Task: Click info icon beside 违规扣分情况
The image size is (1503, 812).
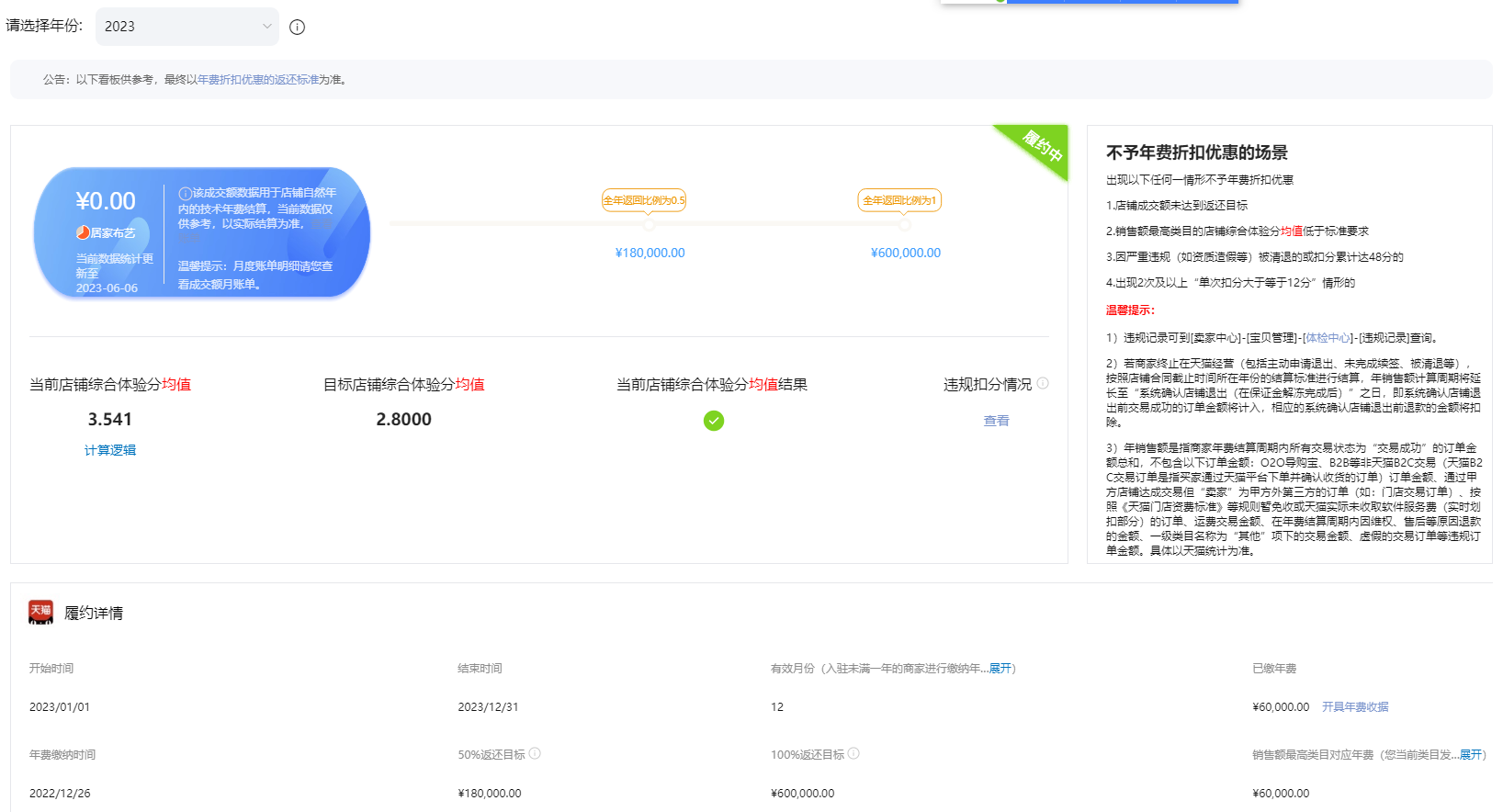Action: click(x=1043, y=383)
